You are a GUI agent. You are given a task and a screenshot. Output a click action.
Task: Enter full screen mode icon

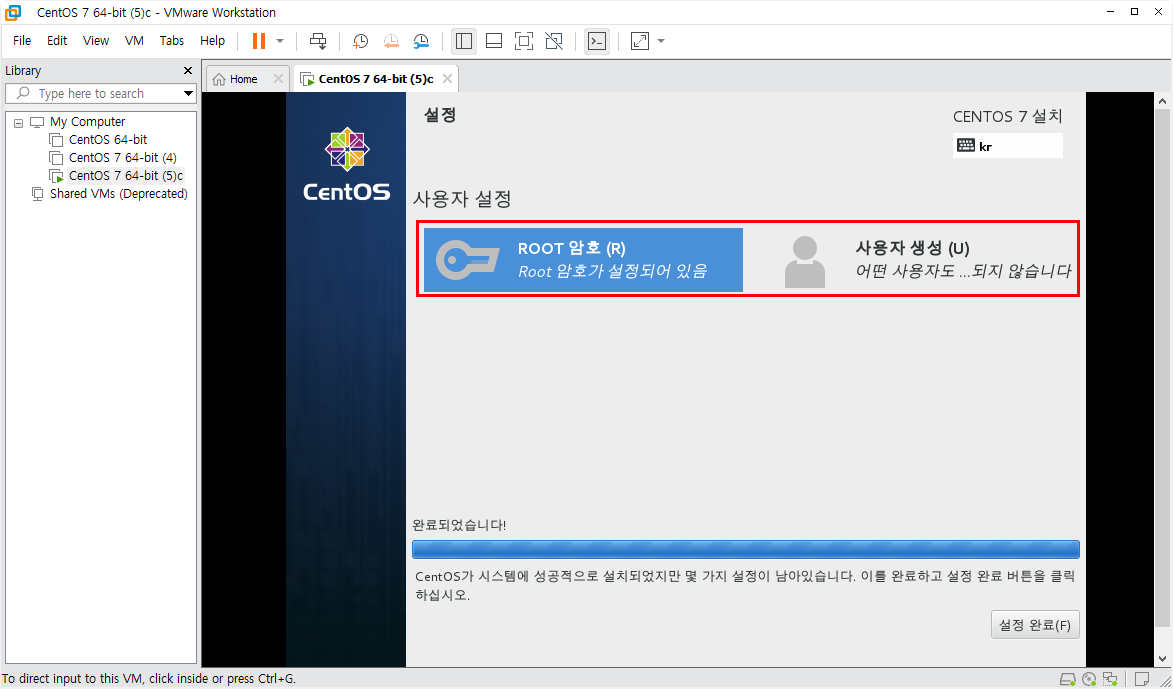pos(524,41)
